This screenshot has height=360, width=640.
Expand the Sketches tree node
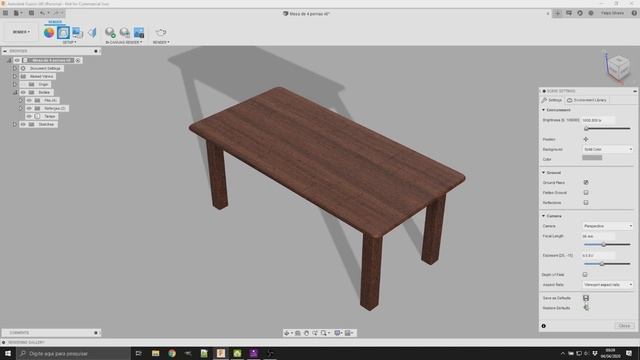[15, 124]
